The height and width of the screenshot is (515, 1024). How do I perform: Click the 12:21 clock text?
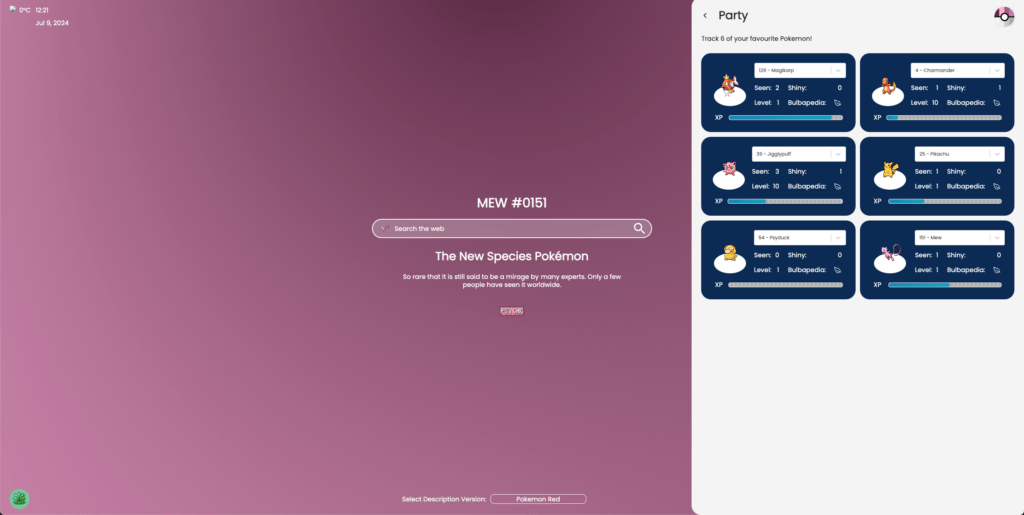point(42,10)
